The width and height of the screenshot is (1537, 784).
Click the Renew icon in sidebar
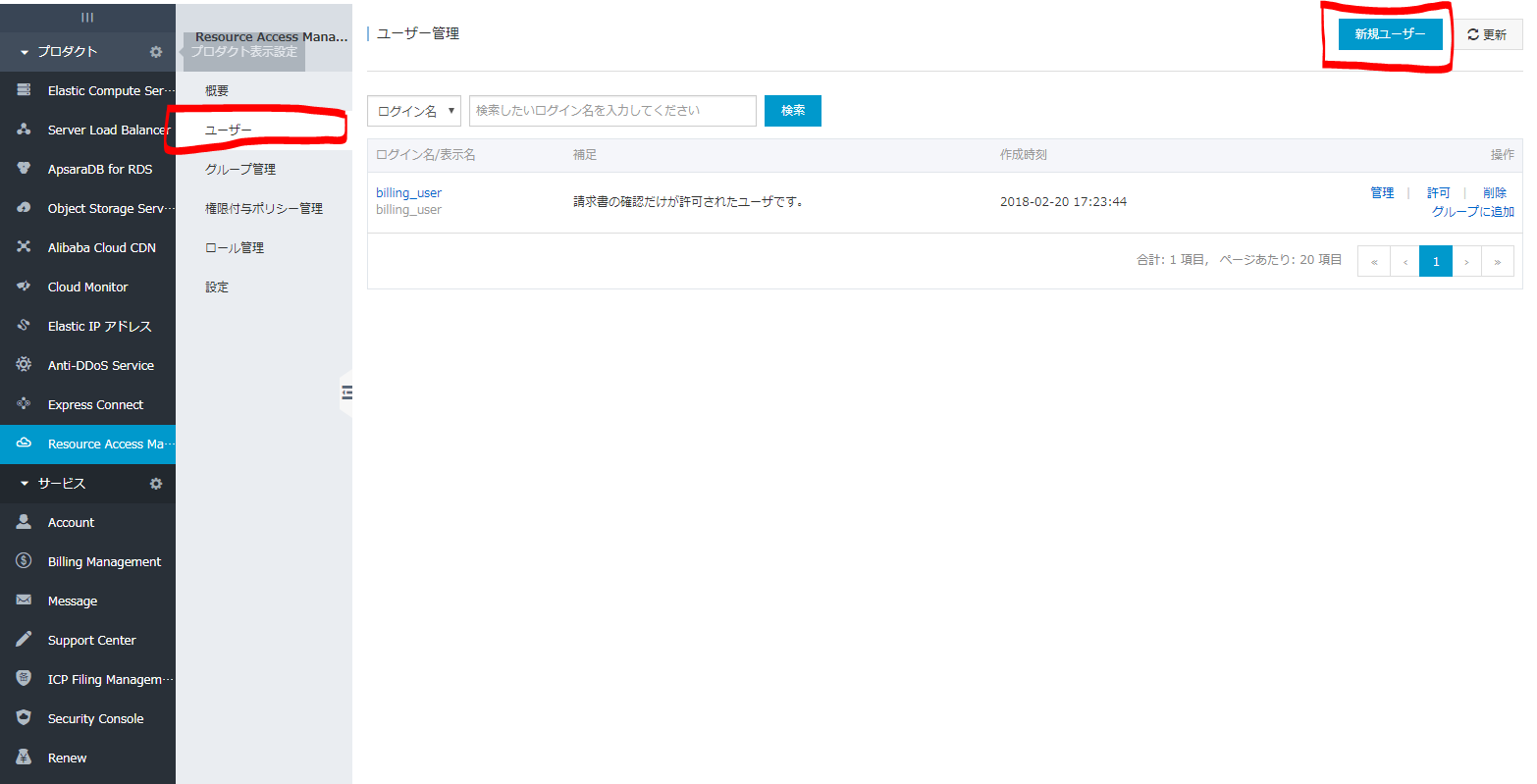coord(24,758)
